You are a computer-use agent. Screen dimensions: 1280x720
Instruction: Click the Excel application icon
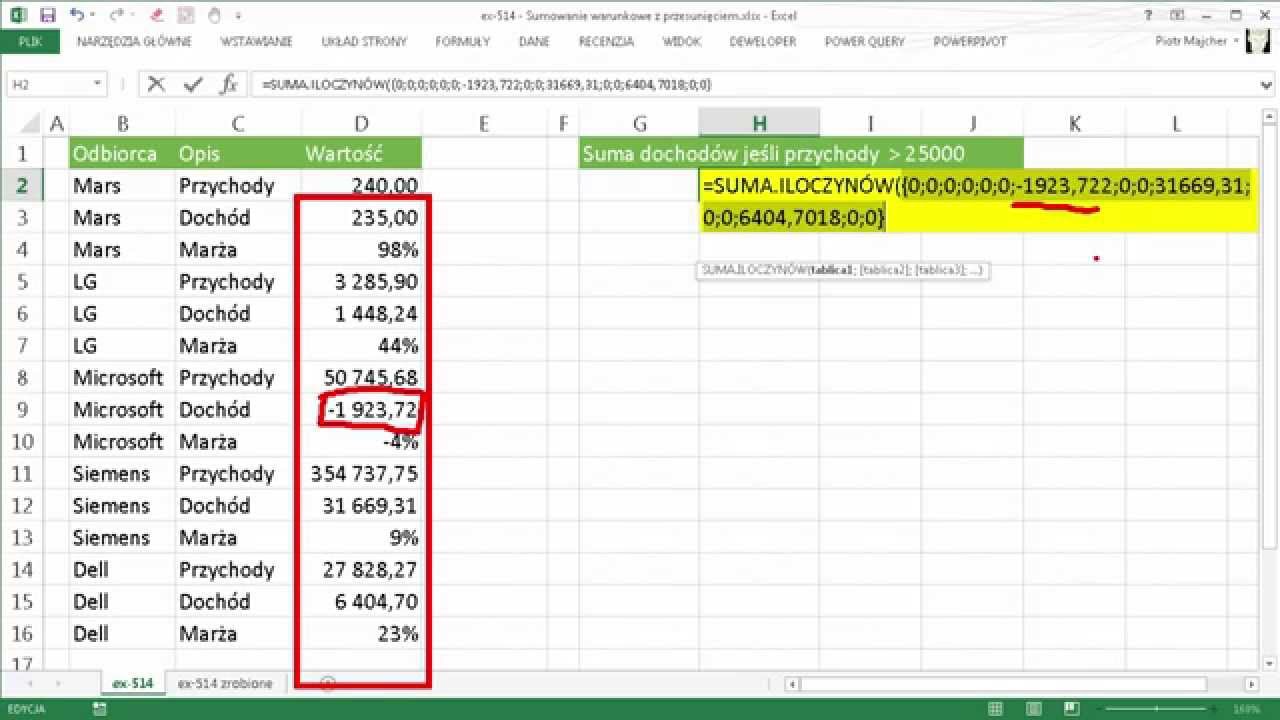coord(17,16)
